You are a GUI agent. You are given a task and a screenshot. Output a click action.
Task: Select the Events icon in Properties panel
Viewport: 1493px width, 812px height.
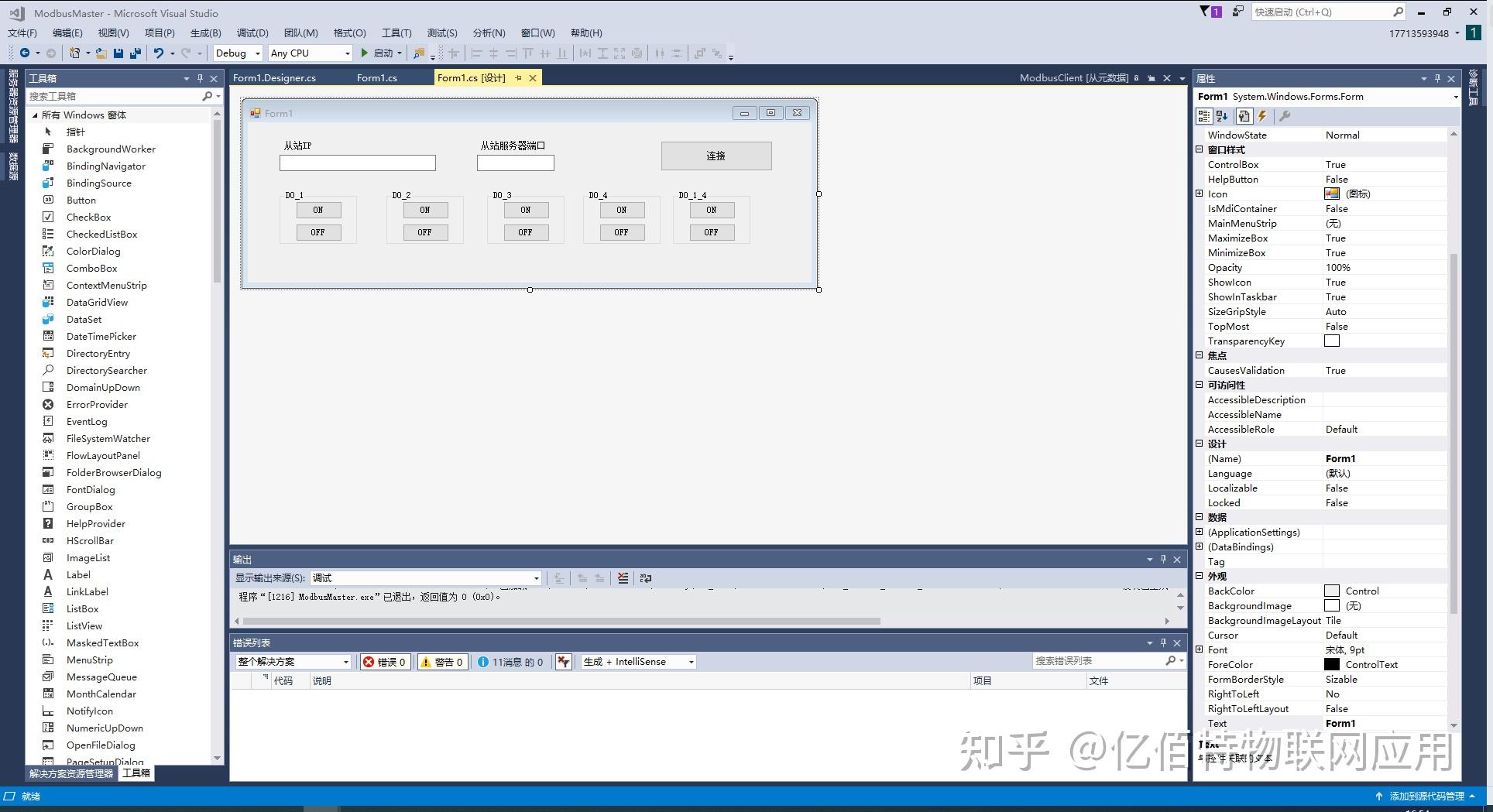coord(1262,116)
